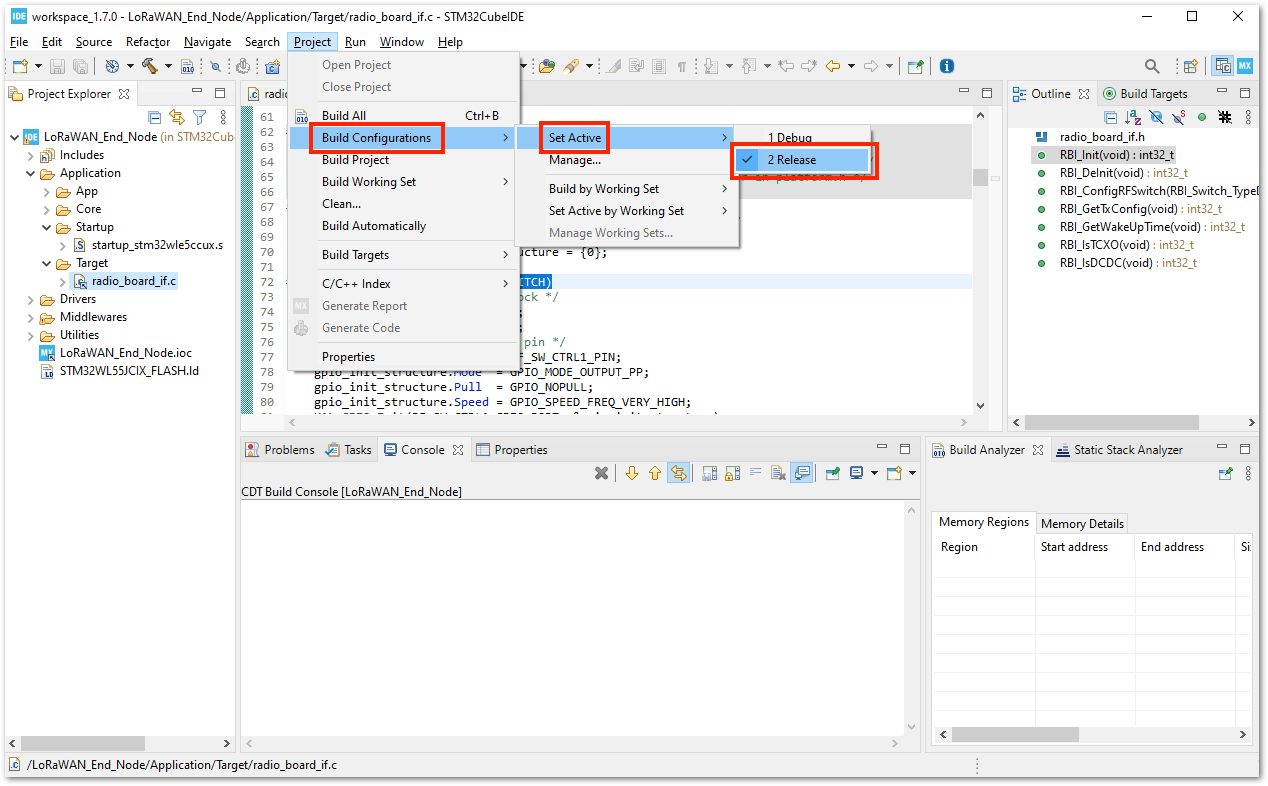Expand the Middlewares folder node
Image resolution: width=1268 pixels, height=786 pixels.
point(30,317)
